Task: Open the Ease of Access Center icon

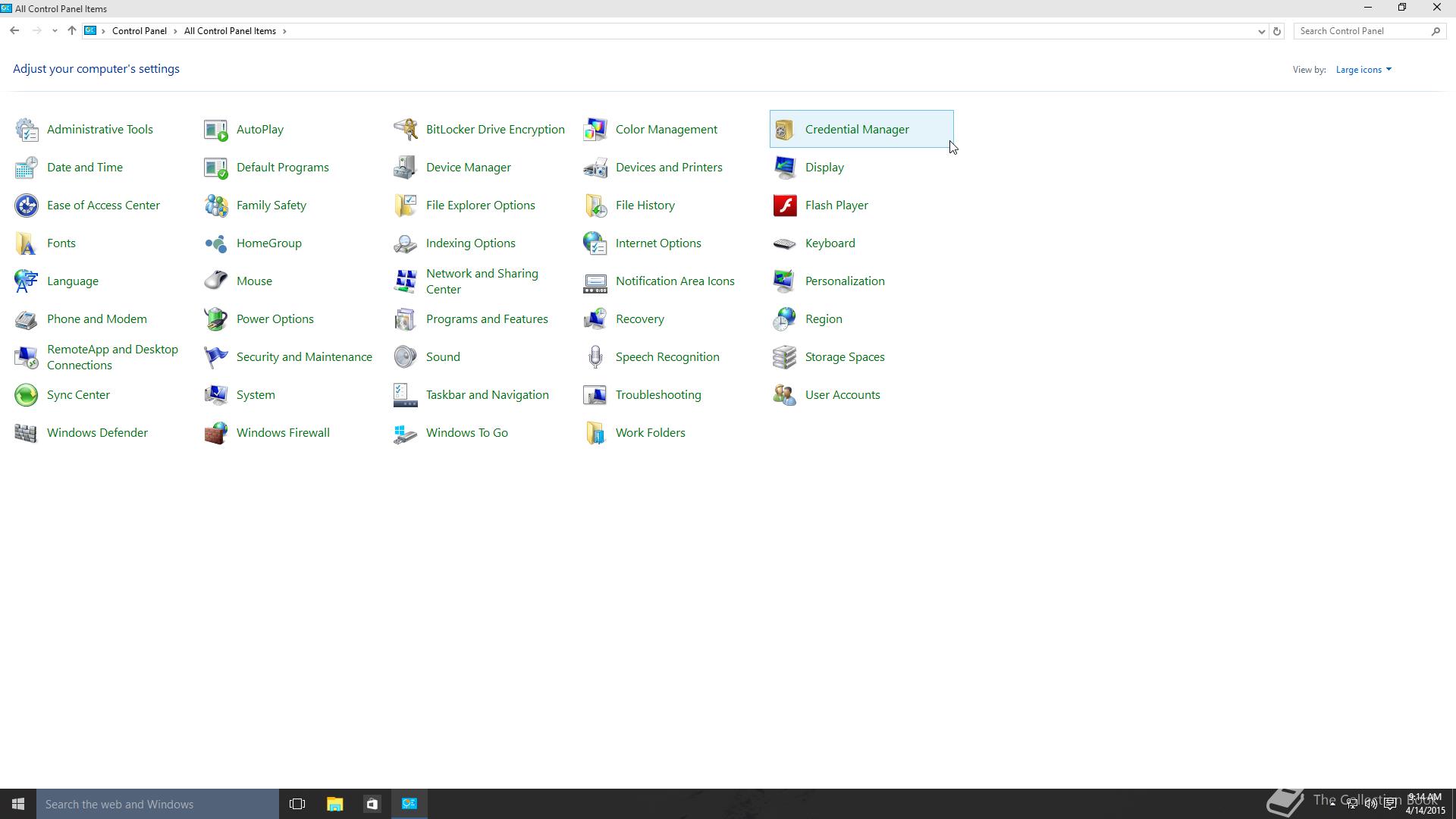Action: (x=27, y=206)
